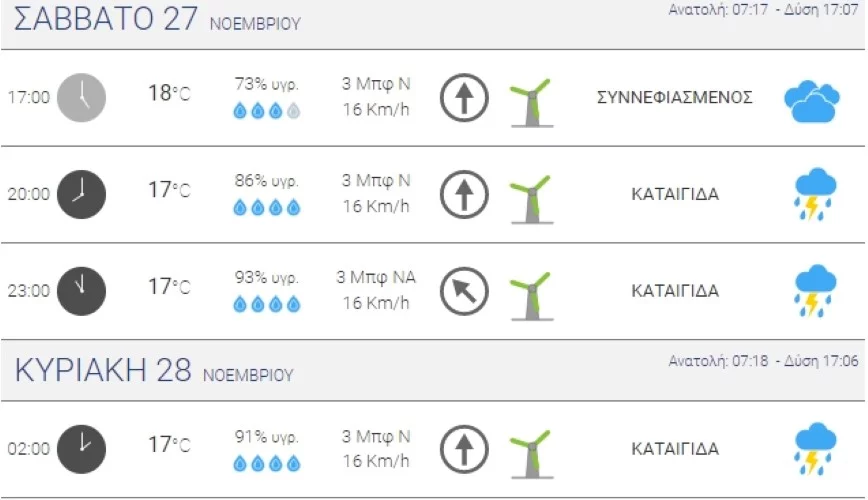The width and height of the screenshot is (868, 500).
Task: Click the thunderstorm icon in the 02:00 row
Action: point(815,449)
